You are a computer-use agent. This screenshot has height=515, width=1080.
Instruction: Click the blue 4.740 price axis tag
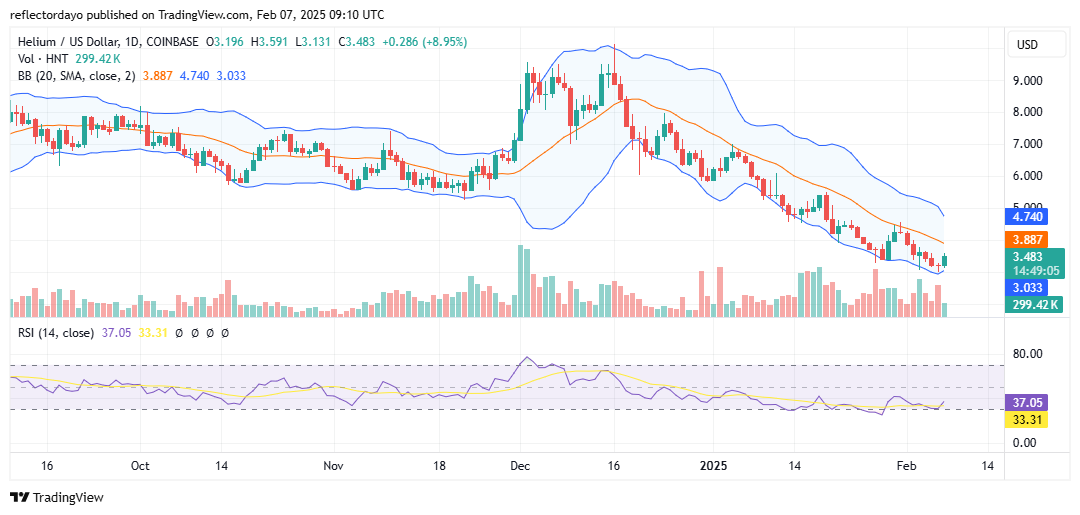click(x=1026, y=217)
